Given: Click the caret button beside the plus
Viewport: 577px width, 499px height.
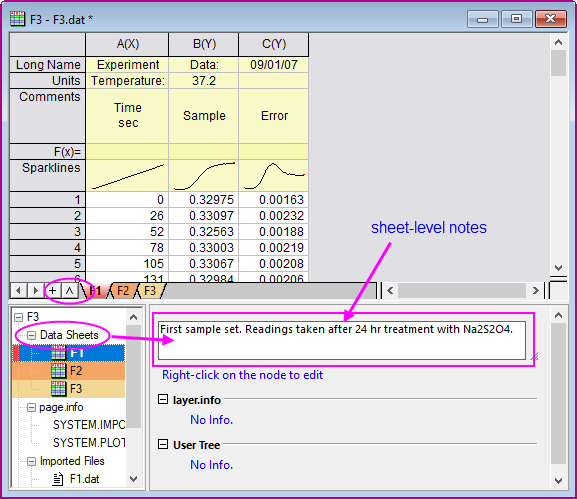Looking at the screenshot, I should [69, 291].
